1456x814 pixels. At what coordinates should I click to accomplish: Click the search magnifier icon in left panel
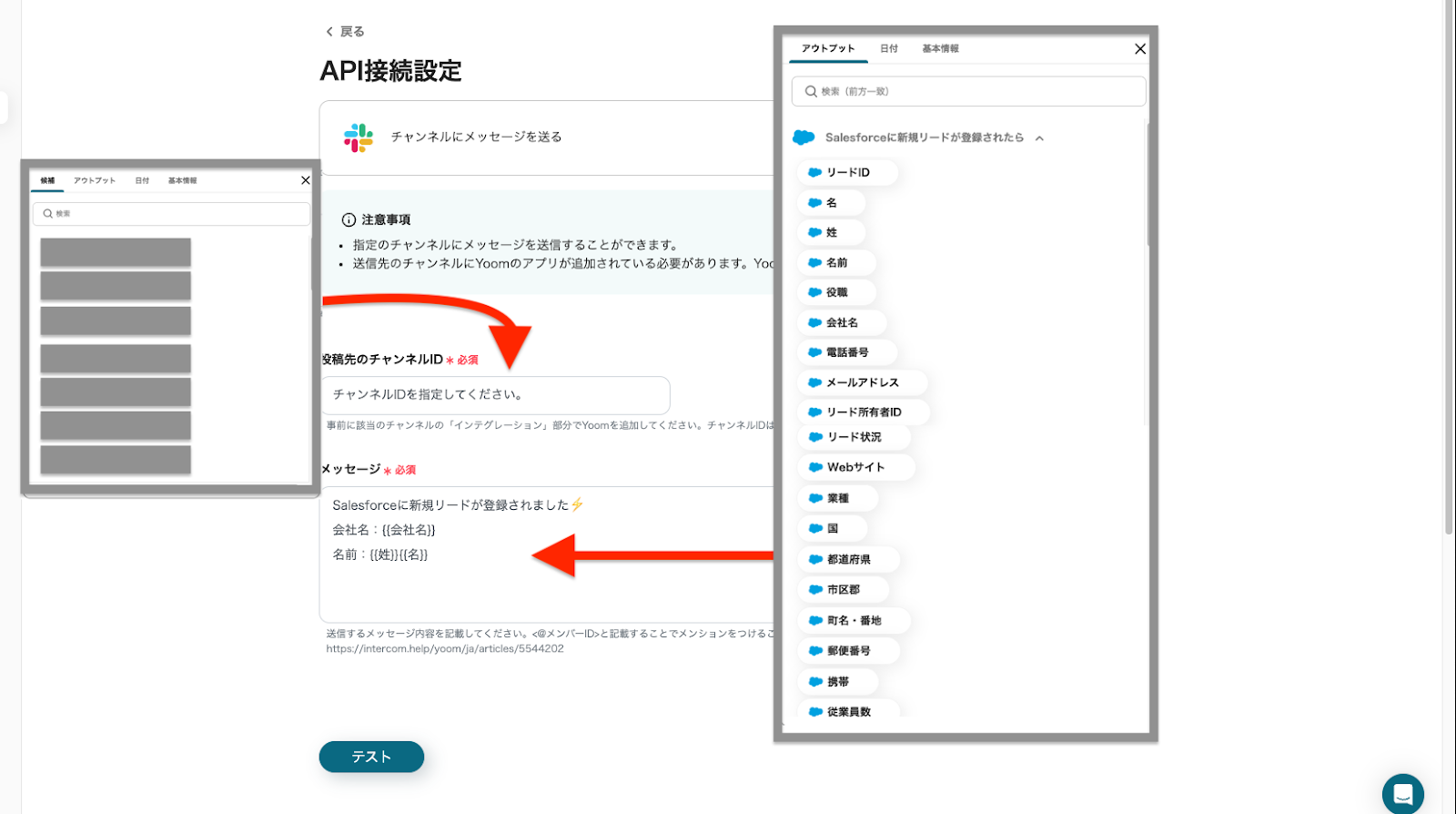point(48,214)
